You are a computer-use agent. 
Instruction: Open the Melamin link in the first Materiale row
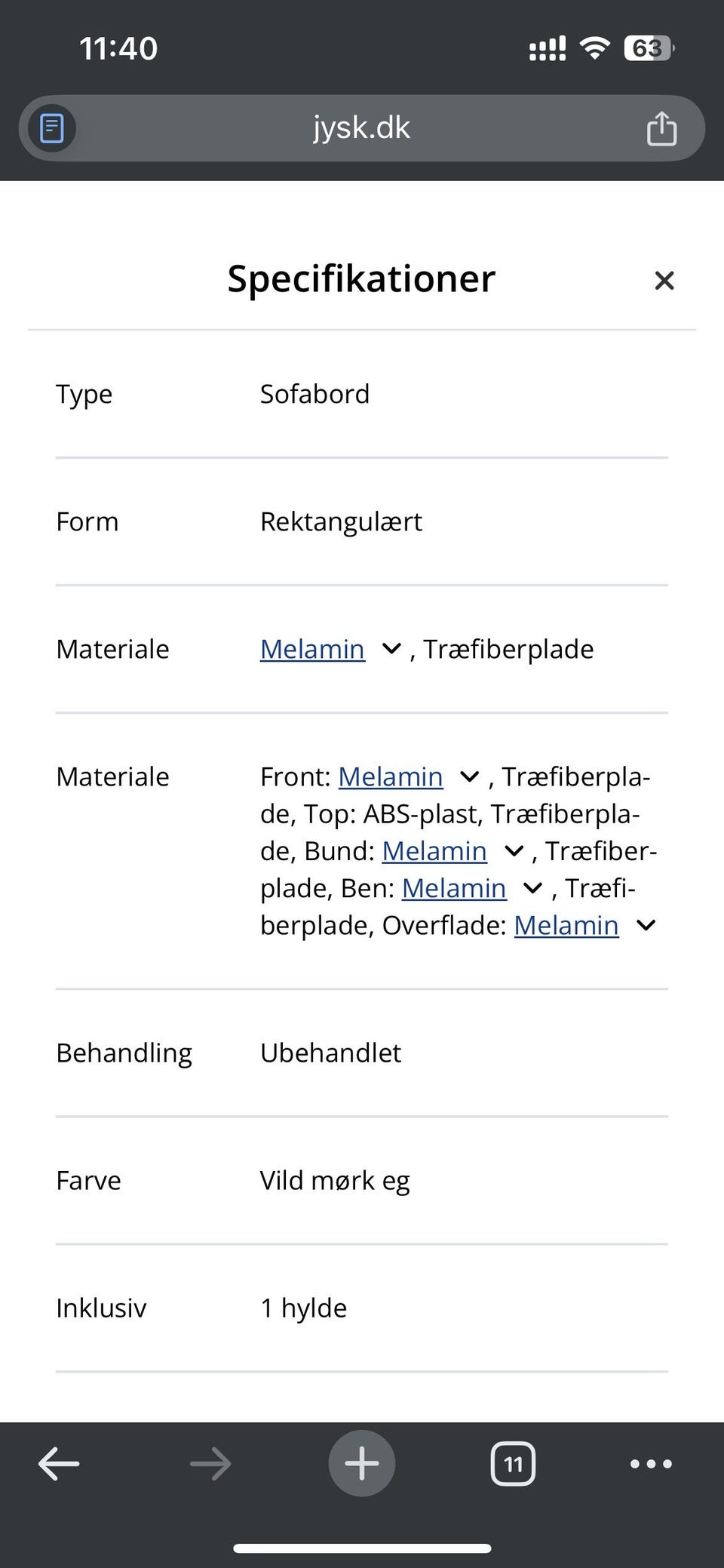[311, 649]
